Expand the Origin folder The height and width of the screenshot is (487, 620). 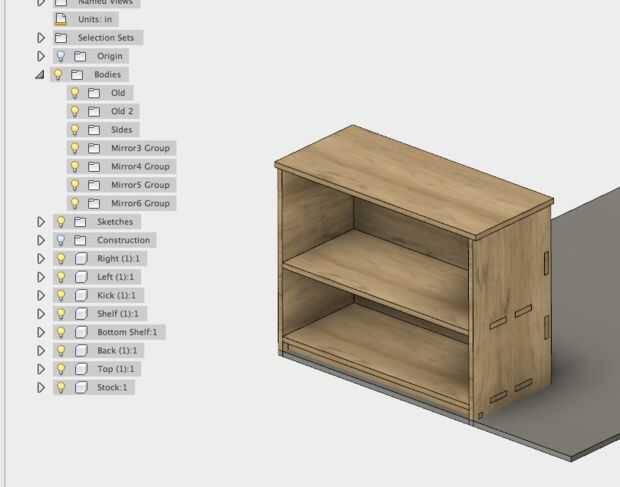click(x=41, y=56)
